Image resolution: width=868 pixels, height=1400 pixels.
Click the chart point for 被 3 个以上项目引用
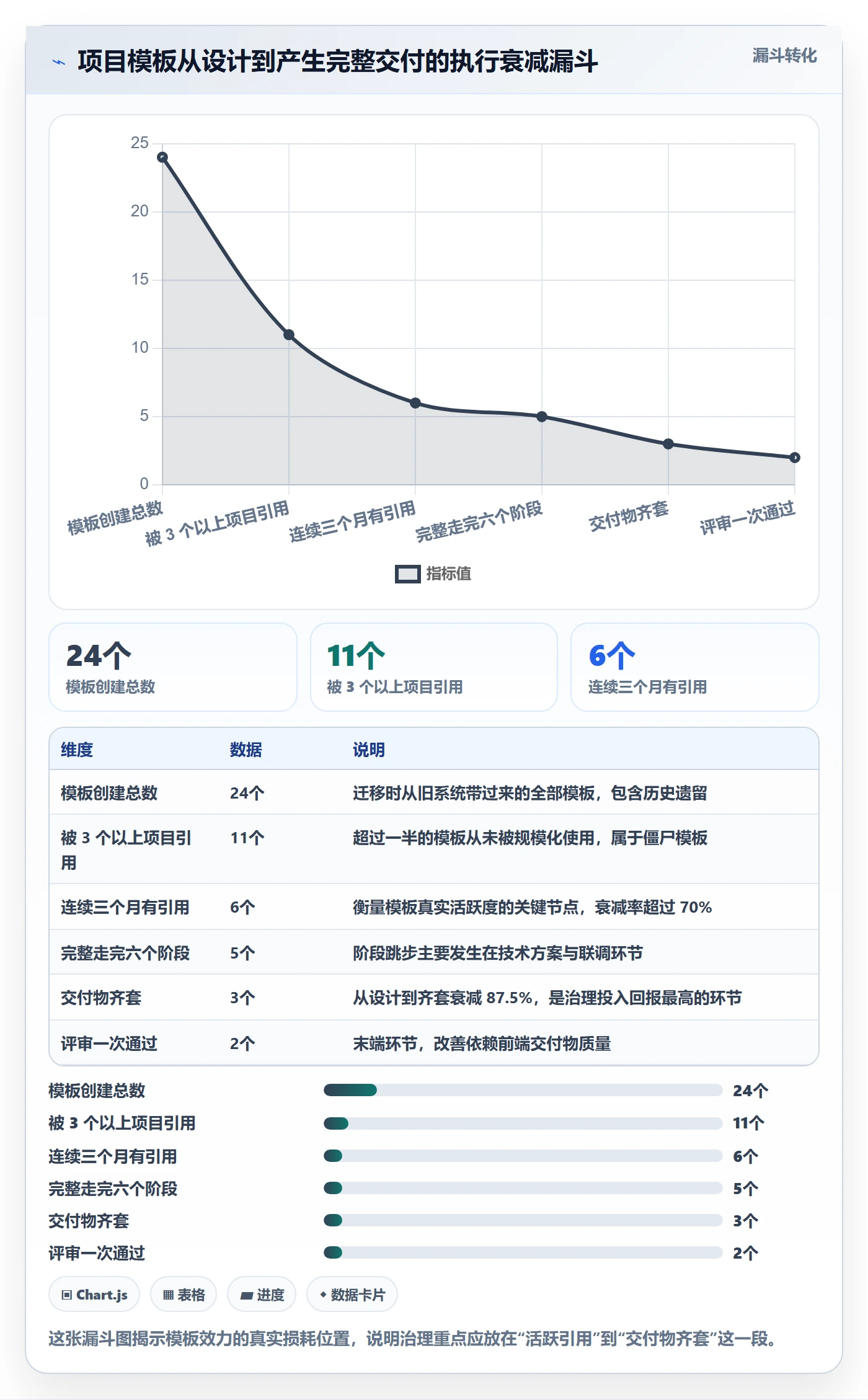pyautogui.click(x=289, y=335)
